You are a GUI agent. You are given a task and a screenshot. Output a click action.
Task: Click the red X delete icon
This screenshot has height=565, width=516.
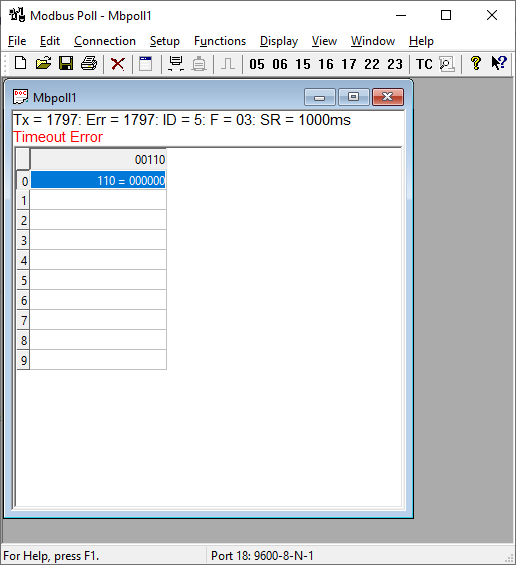click(x=117, y=64)
